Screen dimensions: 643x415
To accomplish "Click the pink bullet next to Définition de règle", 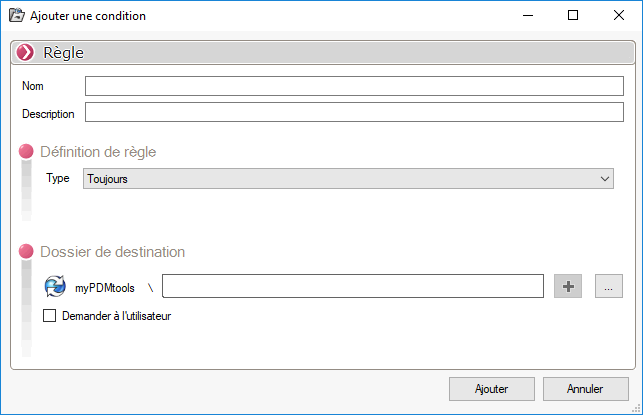I will coord(26,152).
